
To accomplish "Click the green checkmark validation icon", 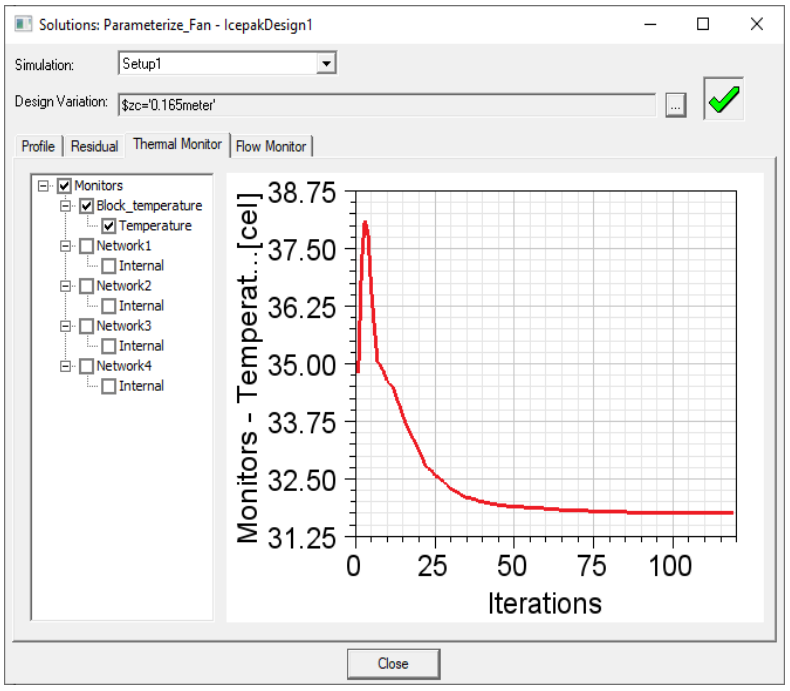I will click(x=723, y=99).
